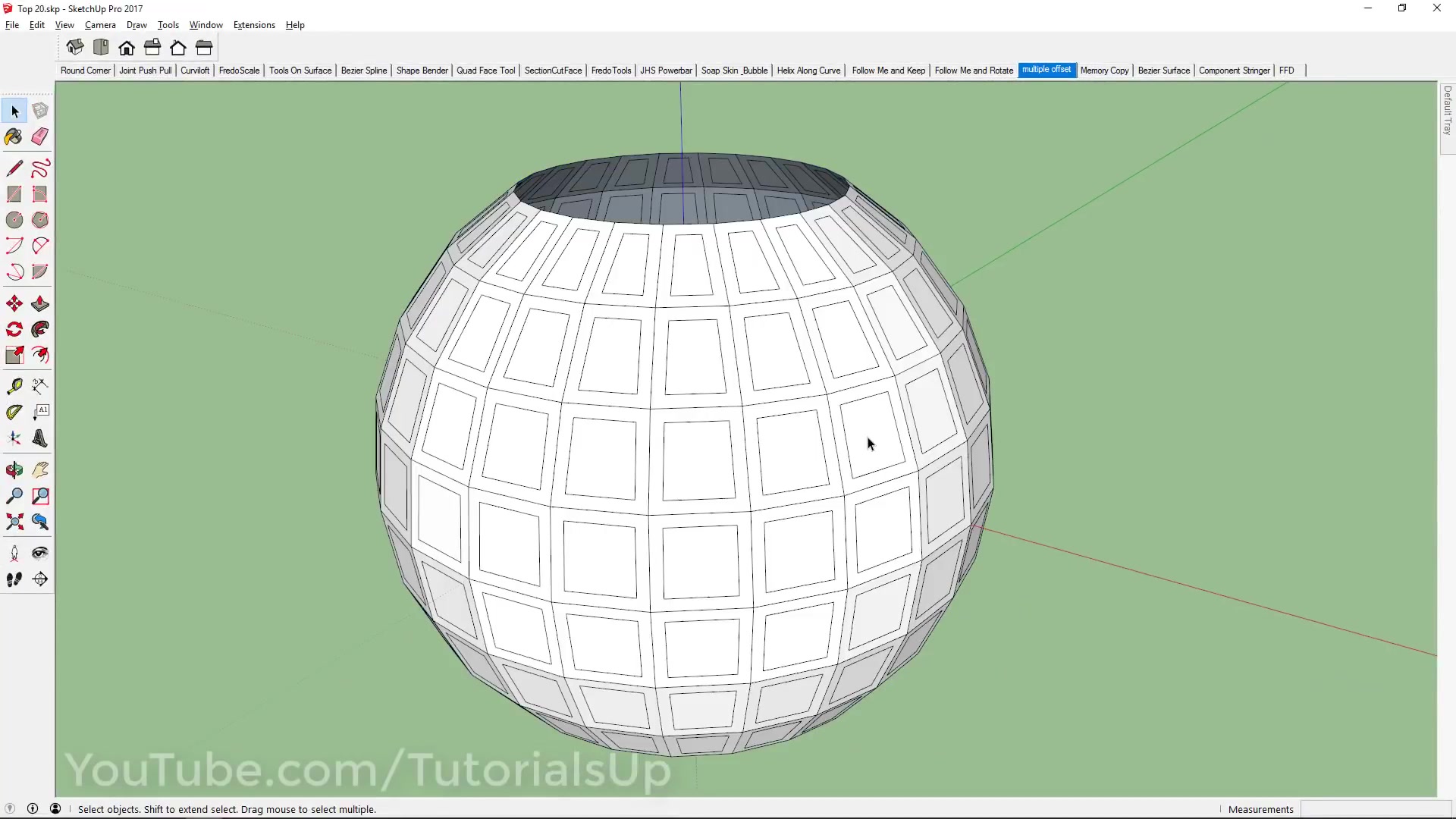This screenshot has height=819, width=1456.
Task: Click the Joint Push Pull tab
Action: pos(145,70)
